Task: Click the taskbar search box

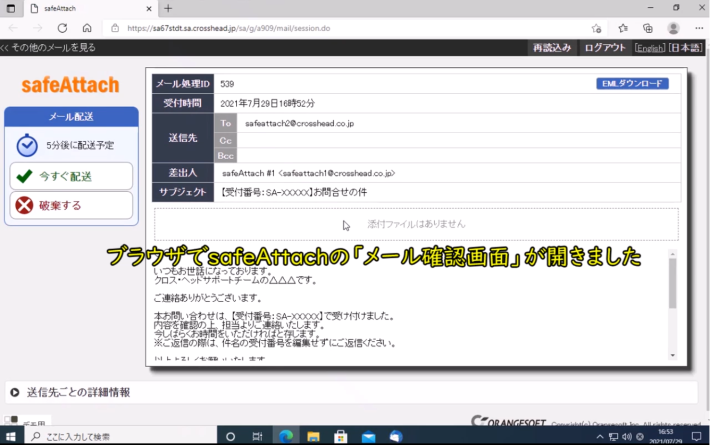Action: point(119,436)
